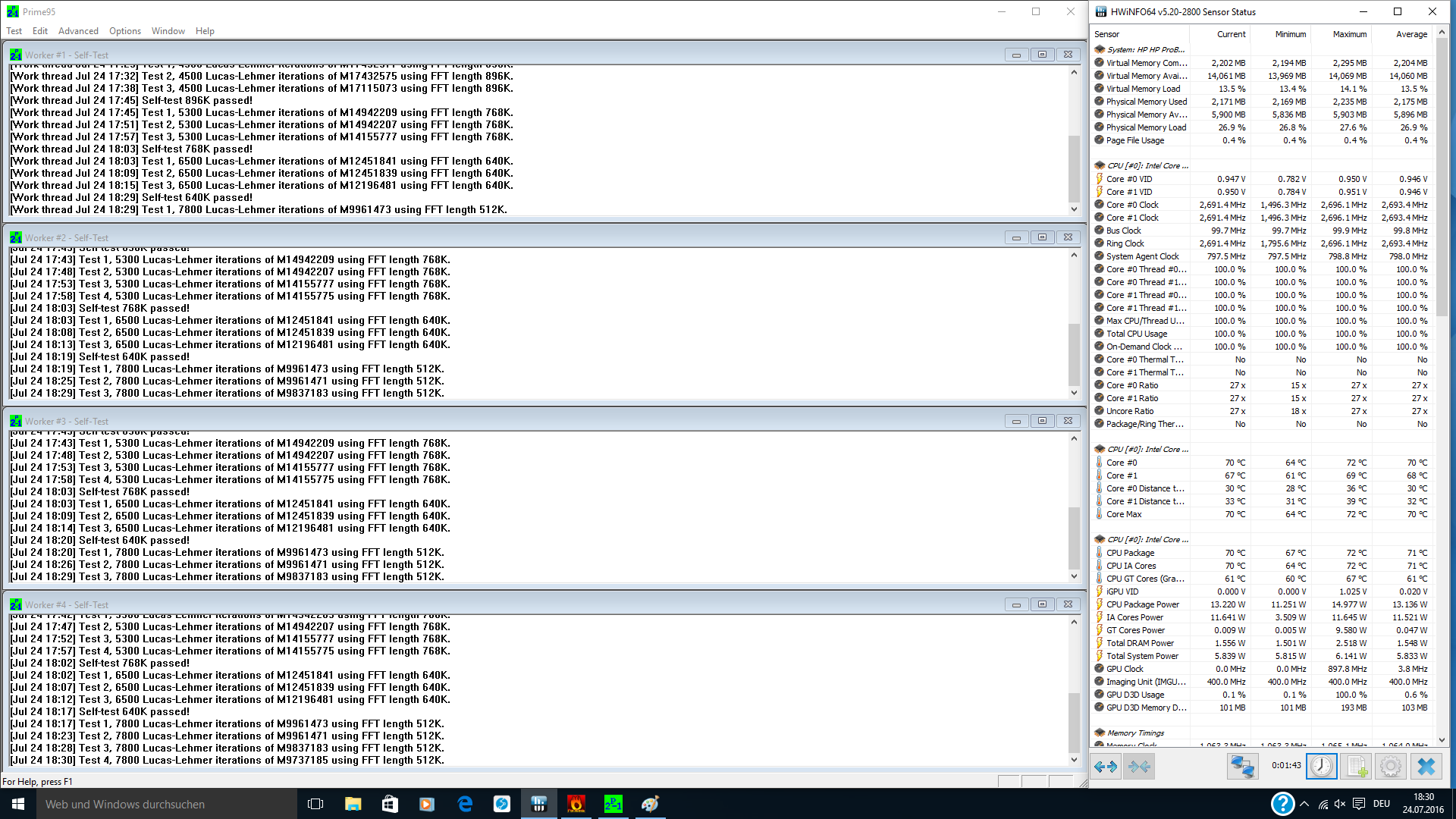The image size is (1456, 819).
Task: Open HWiNFO sensor settings gear
Action: [1391, 767]
